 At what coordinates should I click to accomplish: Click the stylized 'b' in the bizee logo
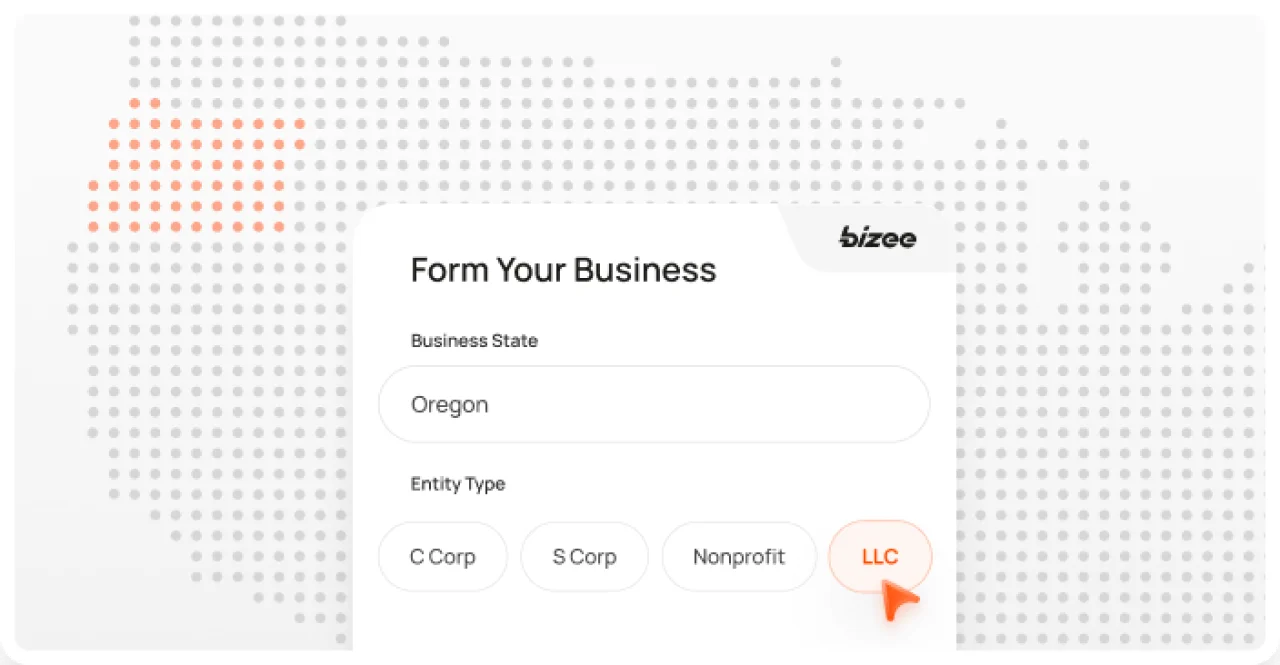(848, 238)
